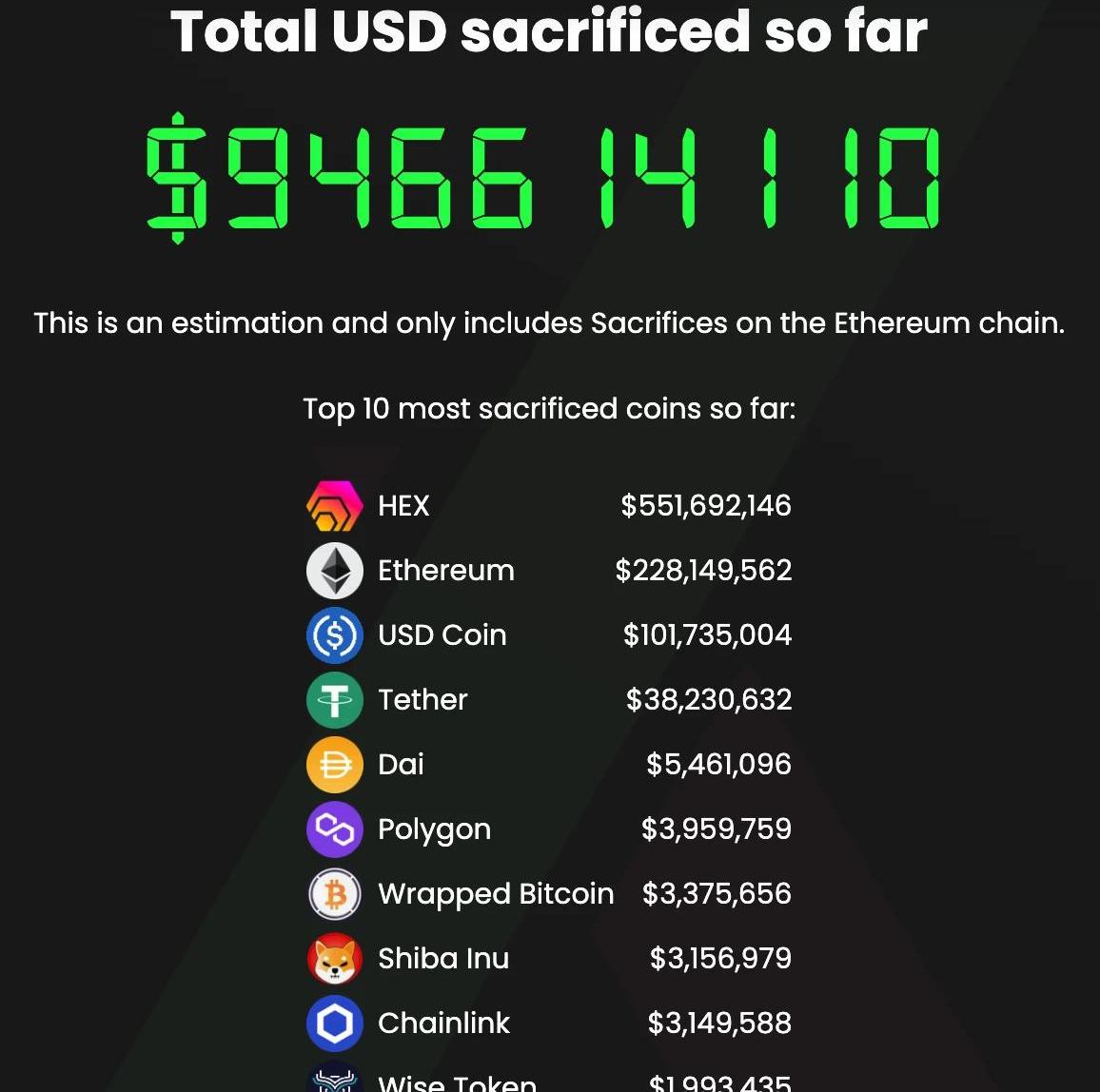Image resolution: width=1100 pixels, height=1092 pixels.
Task: Select the purple Polygon icon
Action: (335, 829)
